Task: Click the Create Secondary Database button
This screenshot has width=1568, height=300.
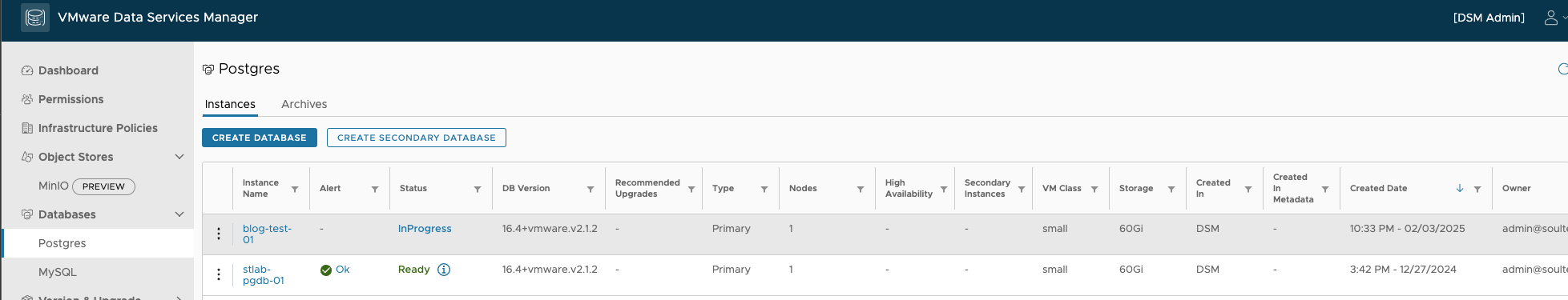Action: coord(417,138)
